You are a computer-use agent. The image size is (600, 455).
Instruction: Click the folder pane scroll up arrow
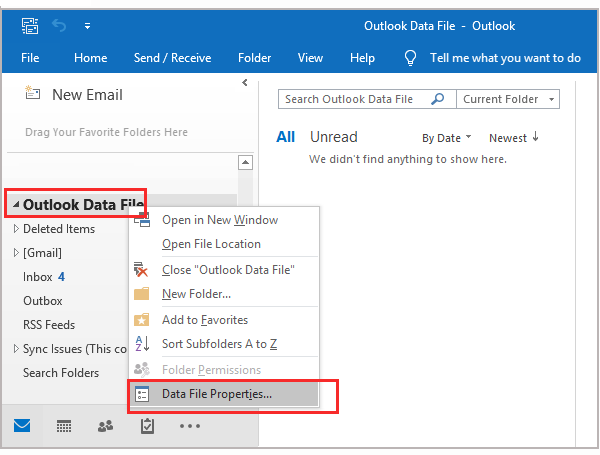pyautogui.click(x=245, y=163)
